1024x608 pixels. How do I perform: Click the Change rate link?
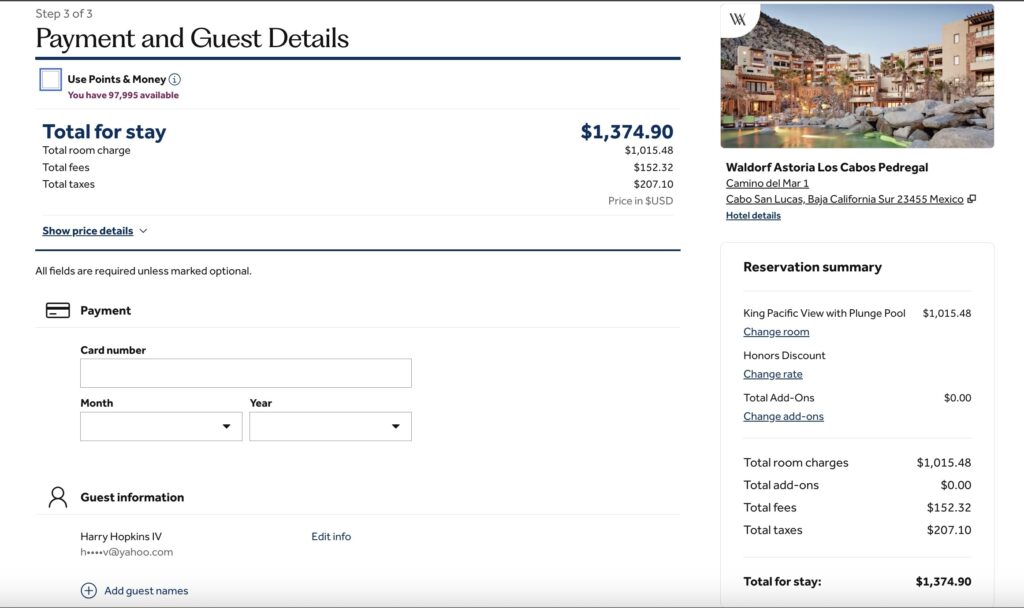tap(772, 374)
